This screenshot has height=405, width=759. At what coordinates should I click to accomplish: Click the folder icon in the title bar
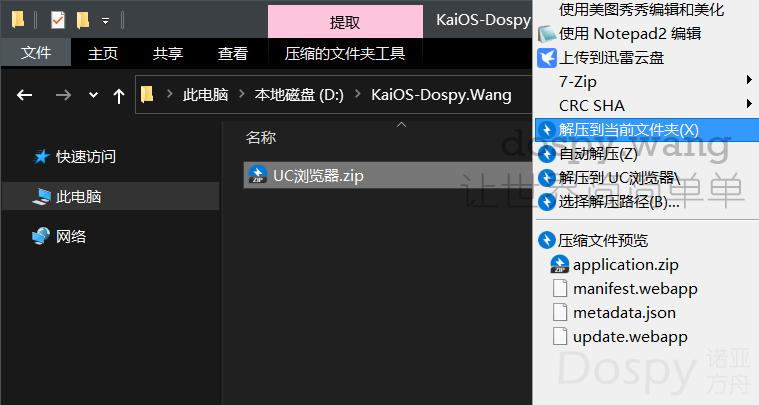18,20
